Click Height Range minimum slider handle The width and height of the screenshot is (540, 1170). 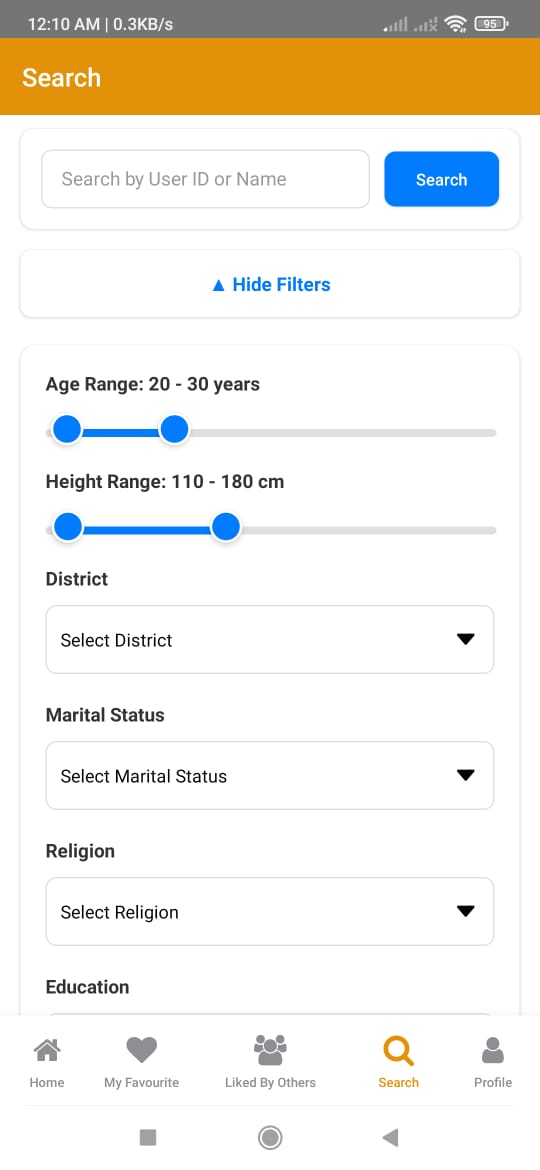click(68, 527)
